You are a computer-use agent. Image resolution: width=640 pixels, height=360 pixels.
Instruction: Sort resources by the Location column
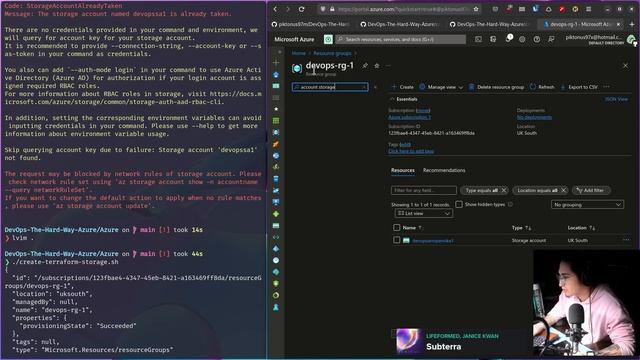pyautogui.click(x=581, y=228)
